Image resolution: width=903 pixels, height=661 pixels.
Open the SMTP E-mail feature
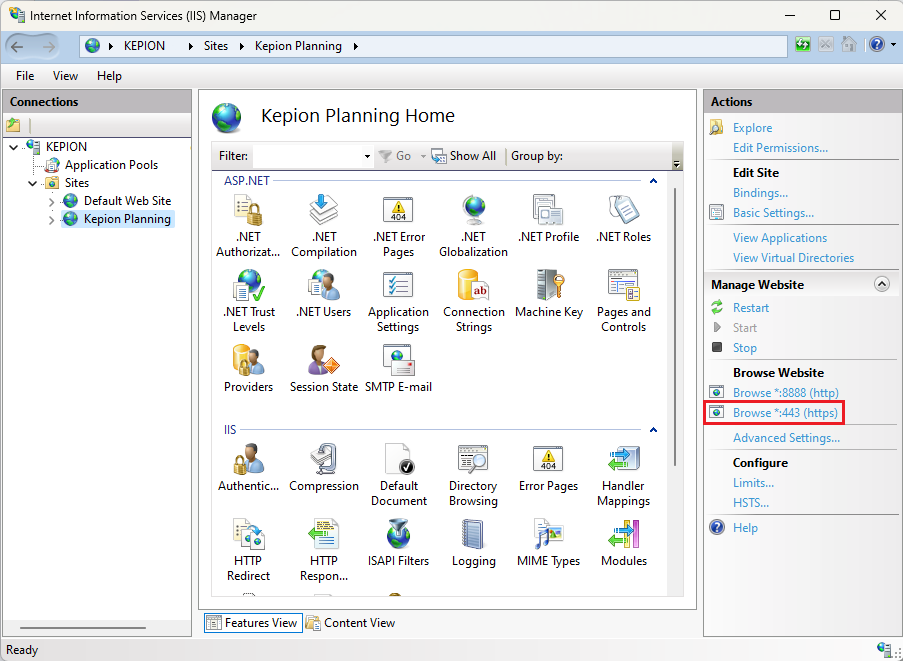pos(399,369)
